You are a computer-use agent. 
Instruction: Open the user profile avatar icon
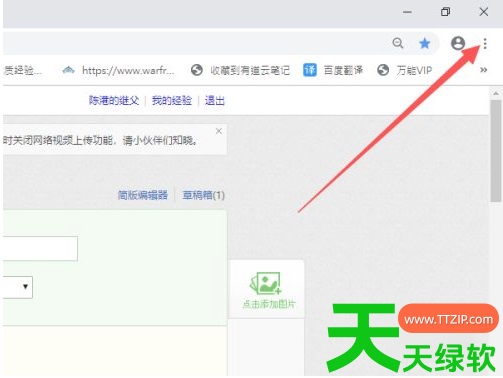point(458,43)
